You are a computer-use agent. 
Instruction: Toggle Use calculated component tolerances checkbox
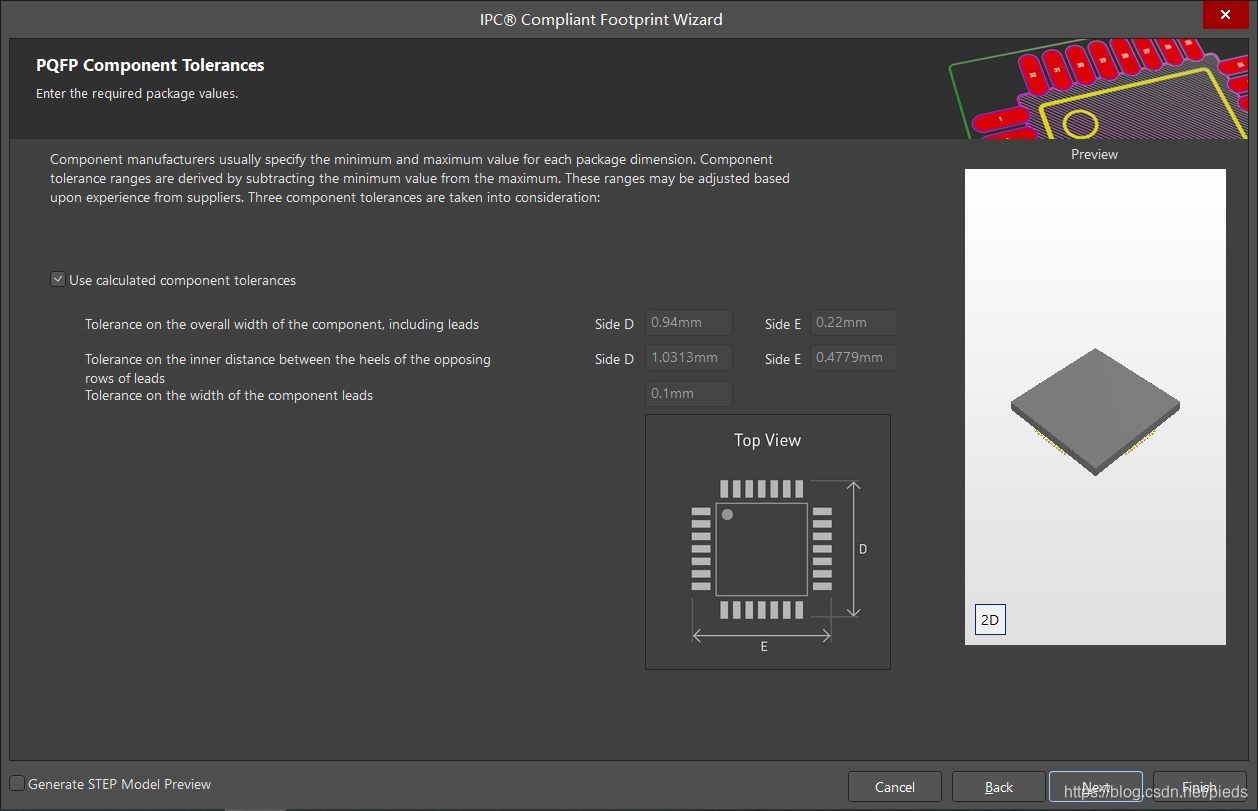58,280
